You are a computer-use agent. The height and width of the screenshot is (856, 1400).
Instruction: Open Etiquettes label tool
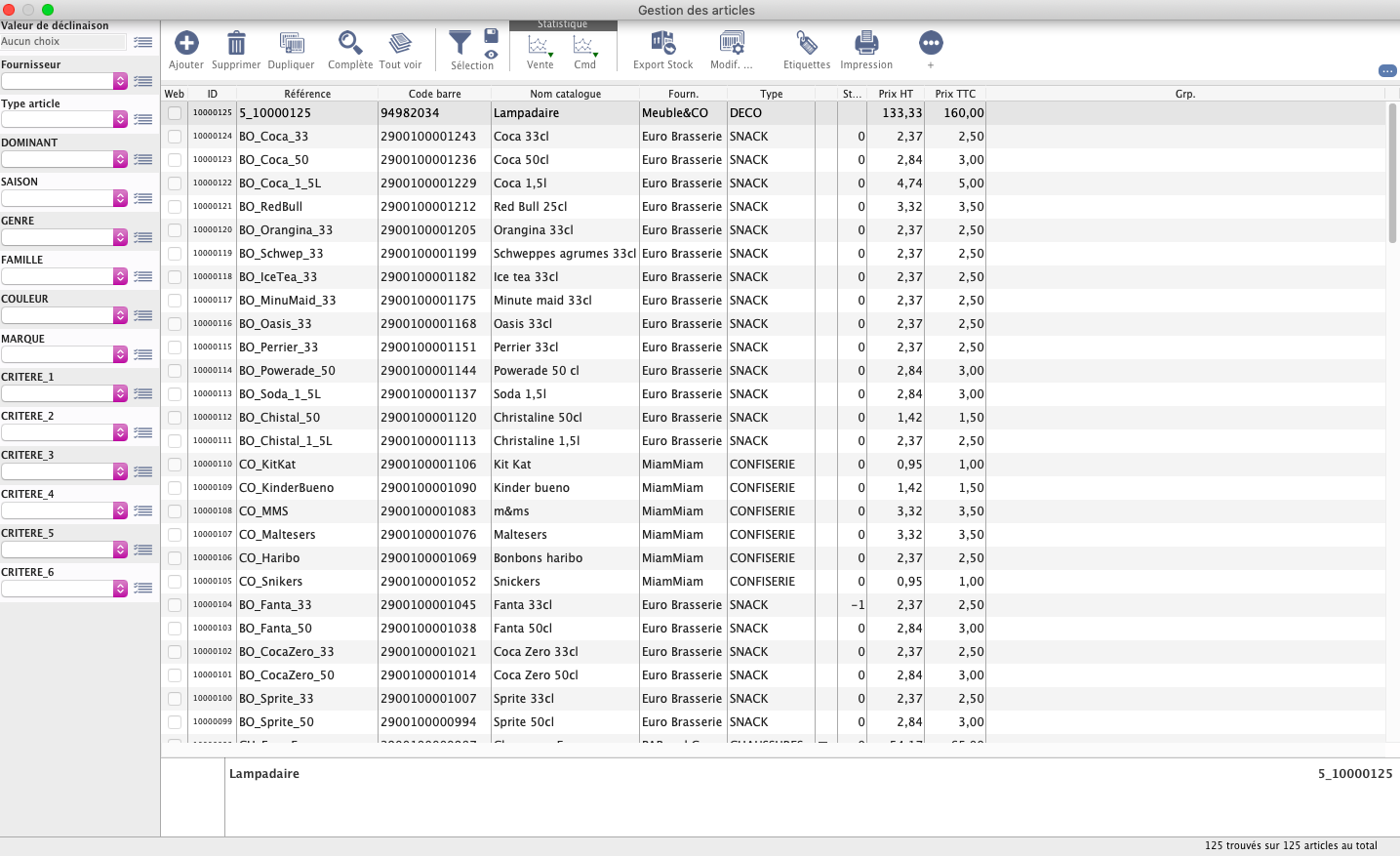pyautogui.click(x=807, y=43)
